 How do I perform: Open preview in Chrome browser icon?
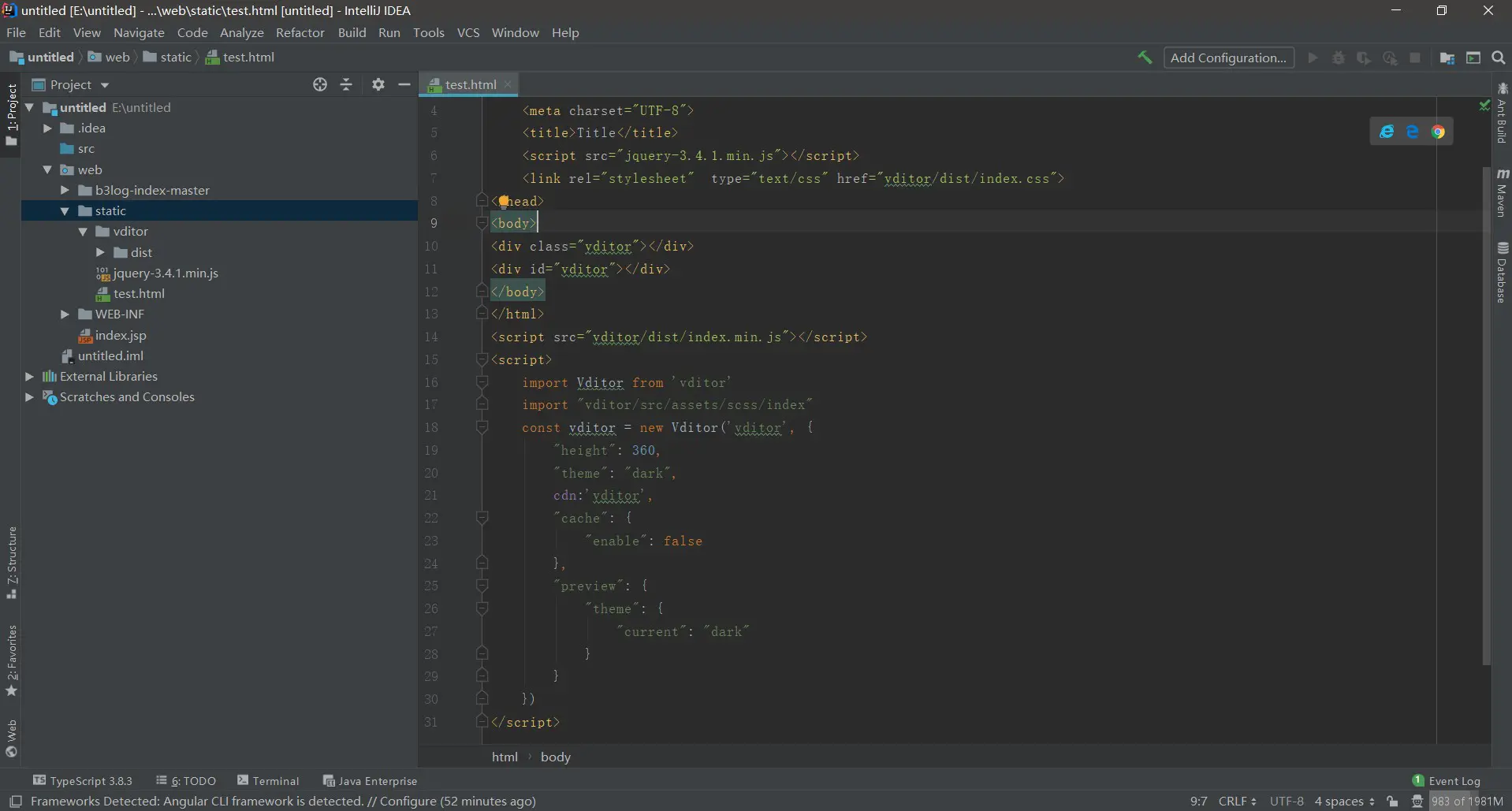pos(1438,132)
